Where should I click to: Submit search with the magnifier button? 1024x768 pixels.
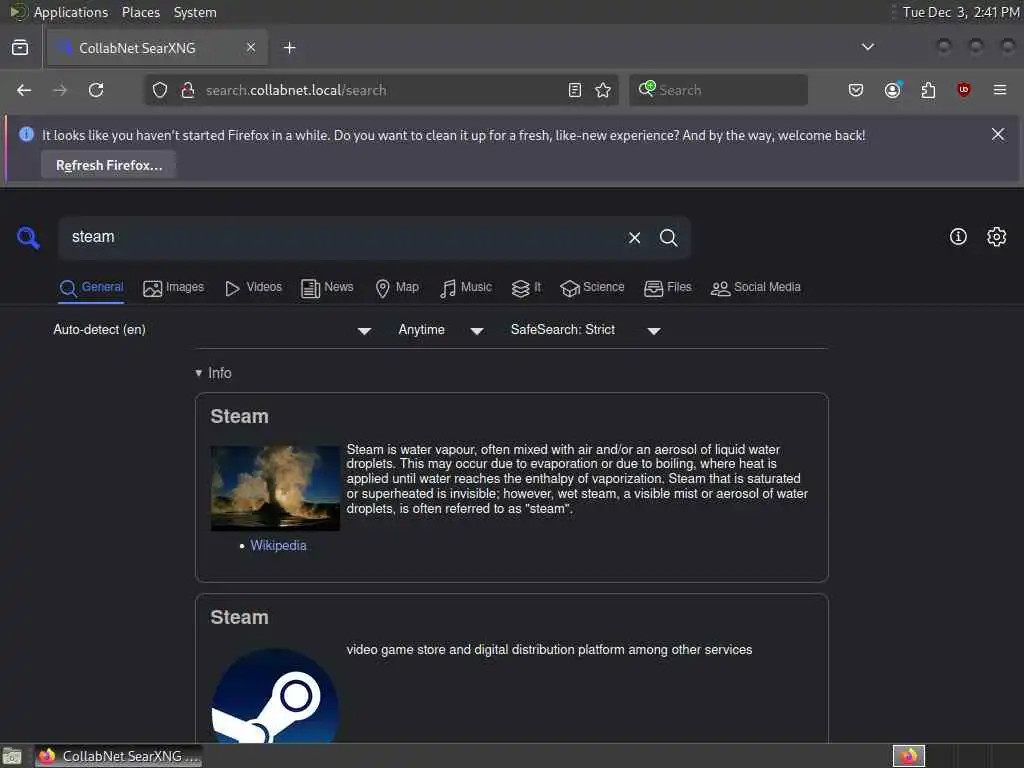(x=668, y=238)
